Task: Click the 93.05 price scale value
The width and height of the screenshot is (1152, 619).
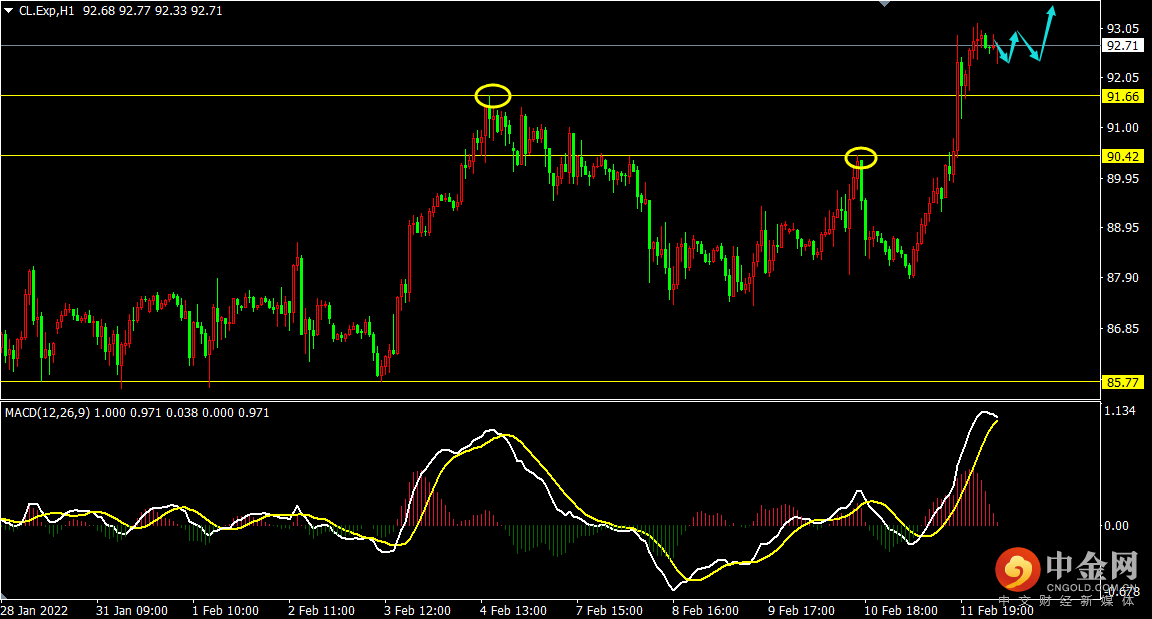Action: coord(1123,29)
